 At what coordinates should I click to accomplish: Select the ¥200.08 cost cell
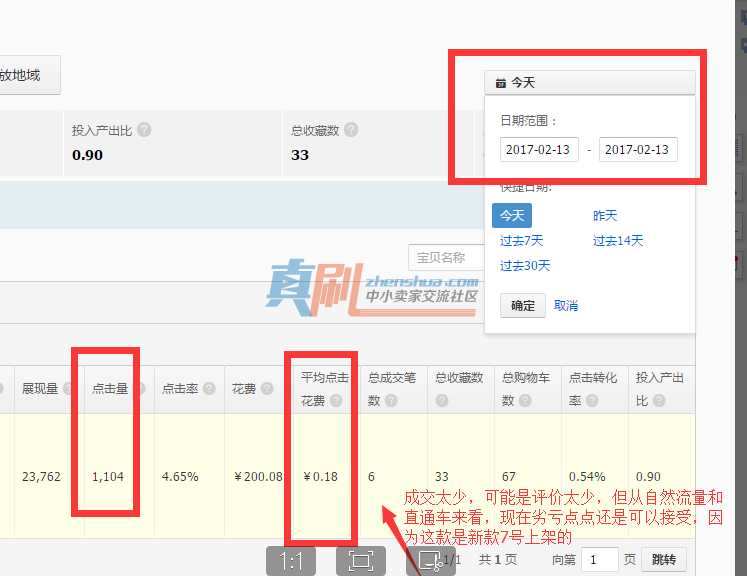[x=258, y=476]
